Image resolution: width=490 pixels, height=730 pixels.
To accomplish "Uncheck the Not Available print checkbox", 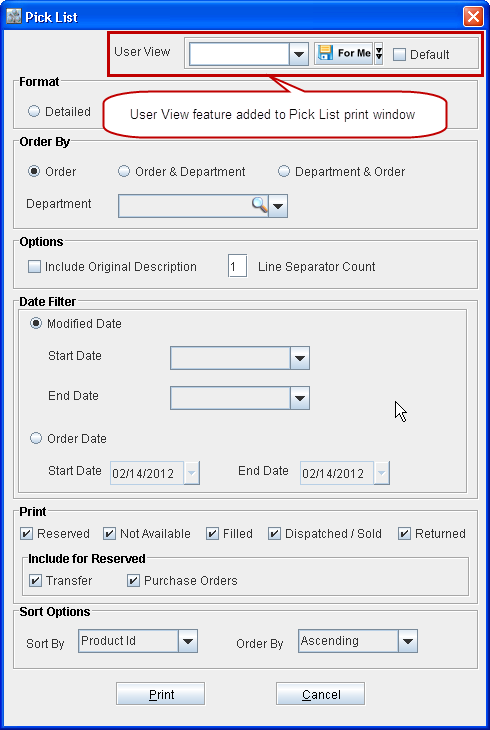I will (x=109, y=534).
